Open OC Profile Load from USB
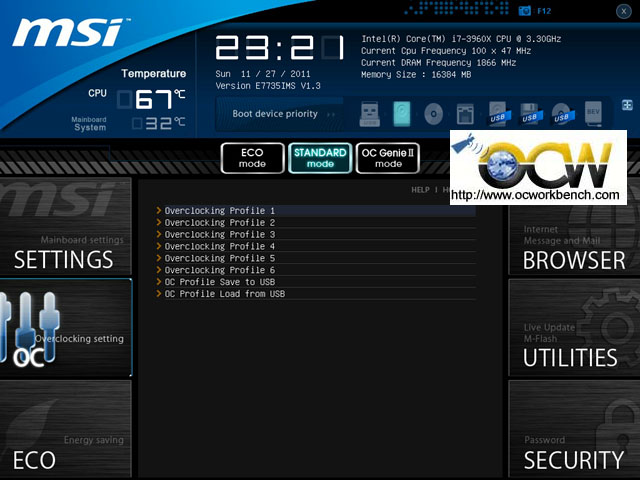 (x=315, y=293)
